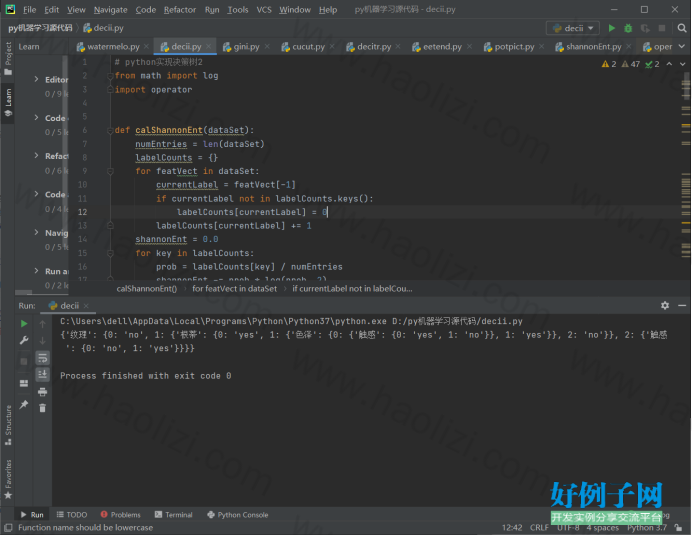Open the decii run configuration dropdown

pyautogui.click(x=573, y=28)
